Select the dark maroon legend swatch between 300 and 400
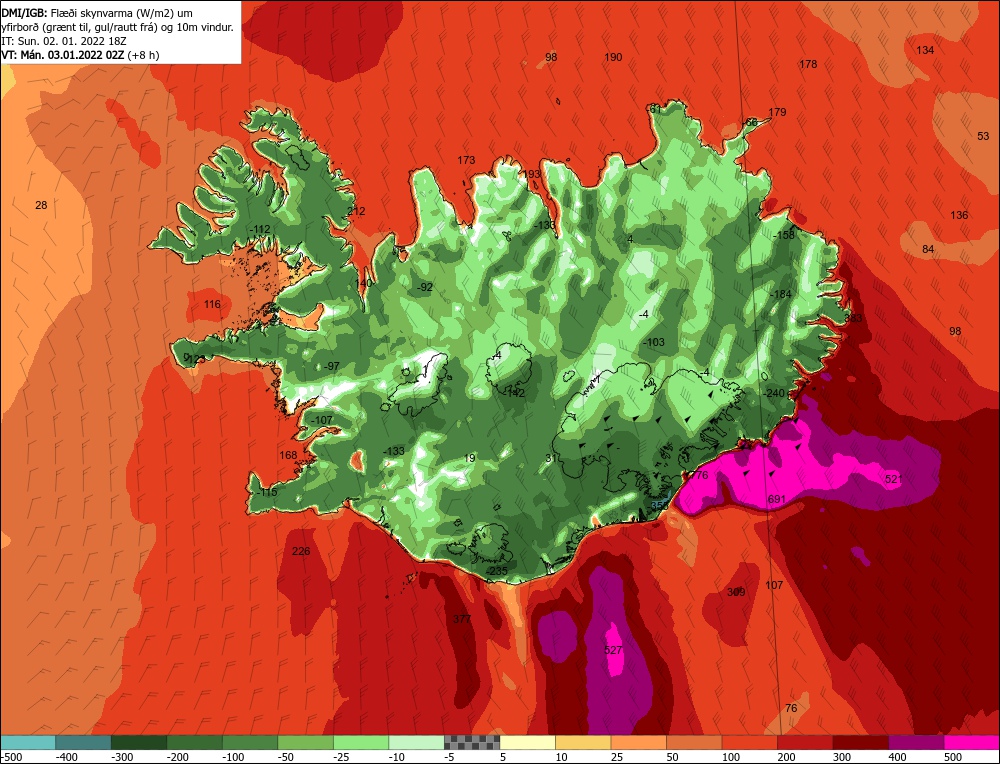Screen dimensions: 1000x764 tap(860, 742)
